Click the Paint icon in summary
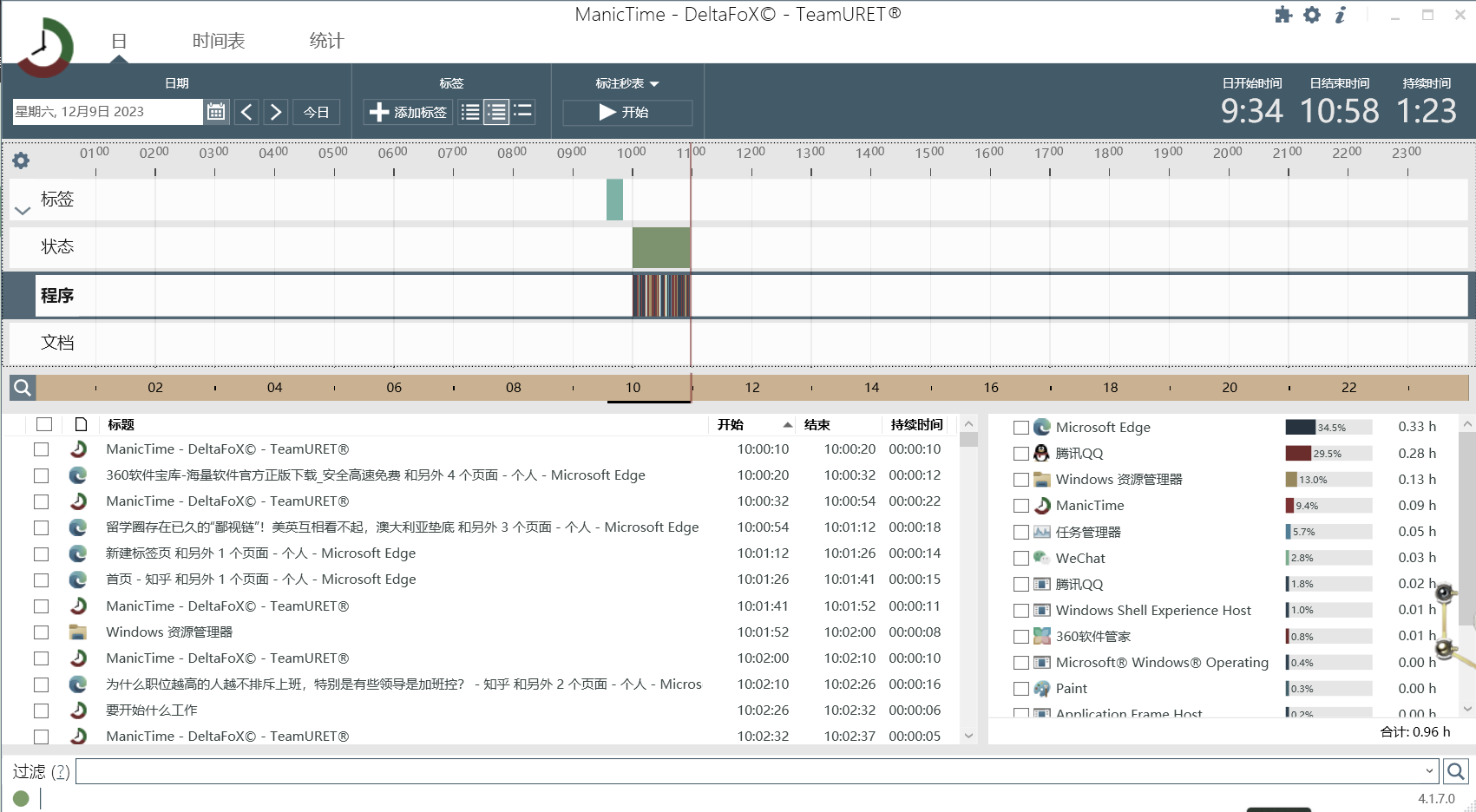 (x=1042, y=688)
